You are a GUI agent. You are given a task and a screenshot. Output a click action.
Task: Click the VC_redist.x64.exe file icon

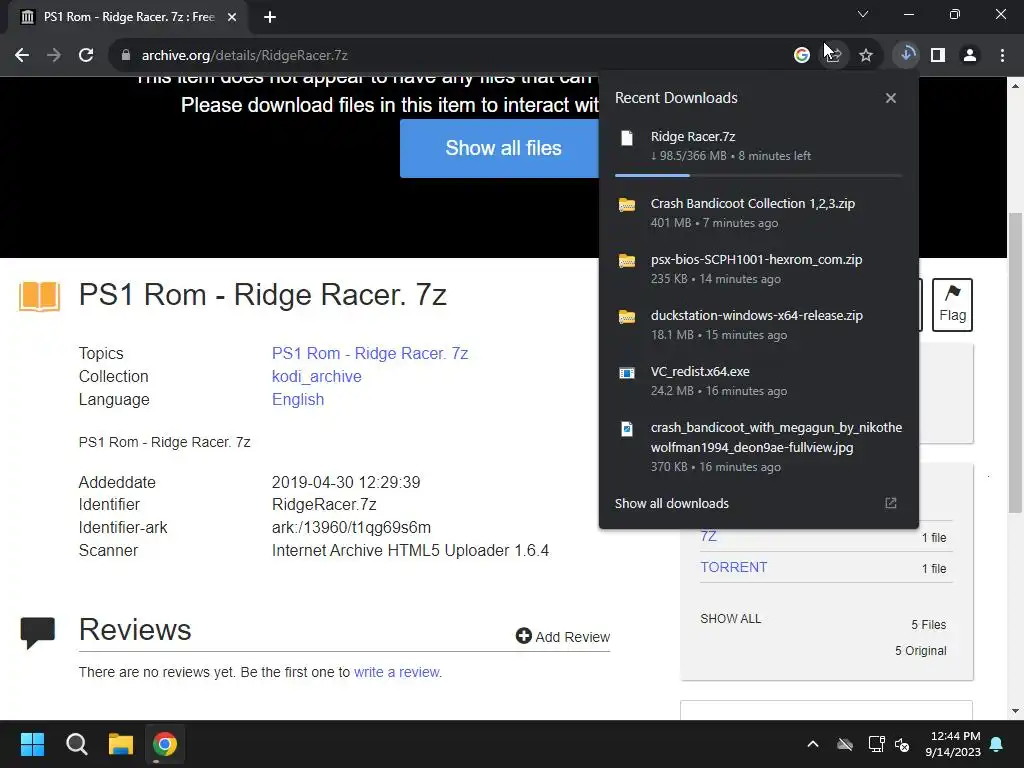[627, 373]
